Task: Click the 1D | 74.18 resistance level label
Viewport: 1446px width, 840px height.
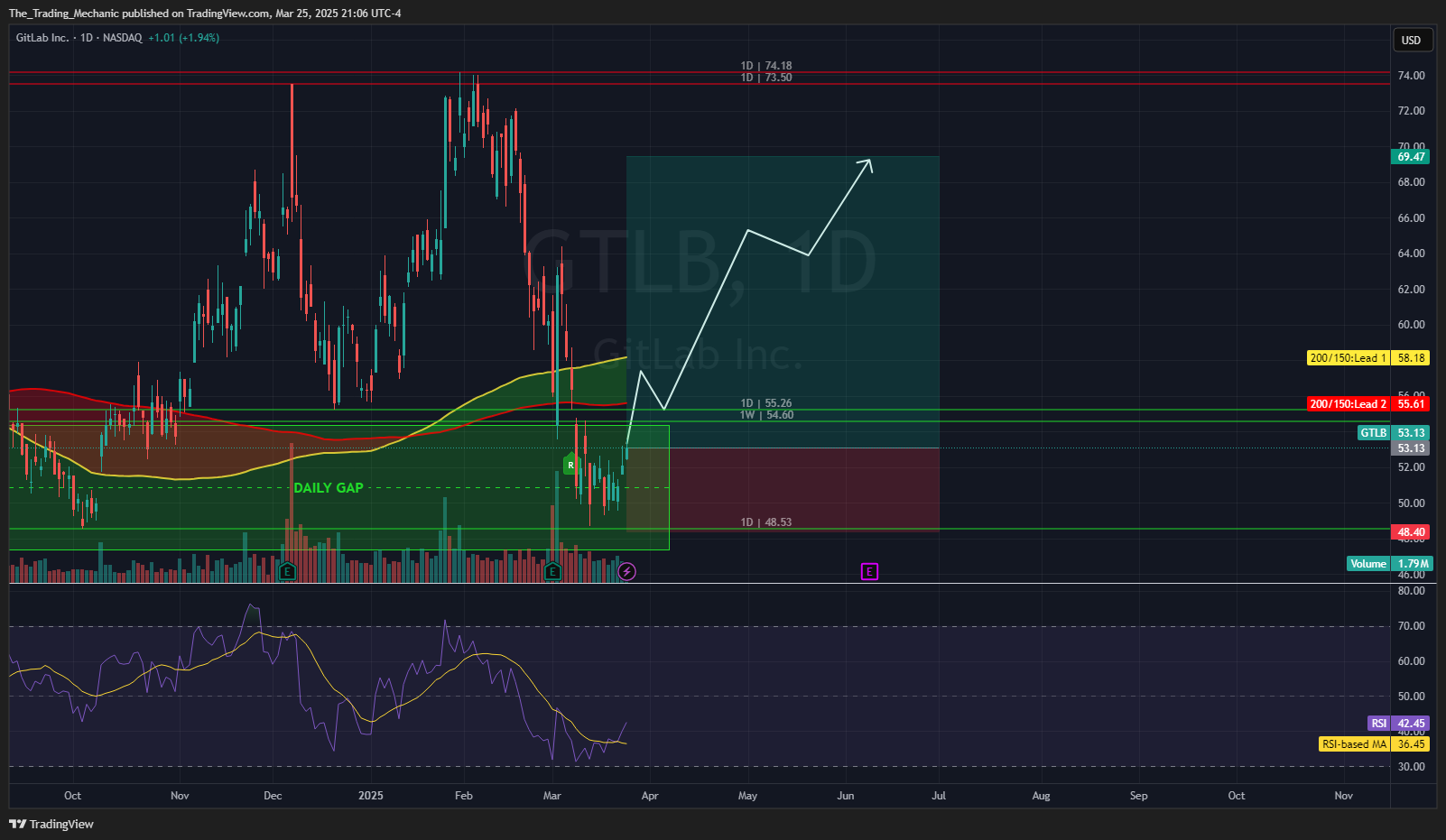Action: [766, 66]
